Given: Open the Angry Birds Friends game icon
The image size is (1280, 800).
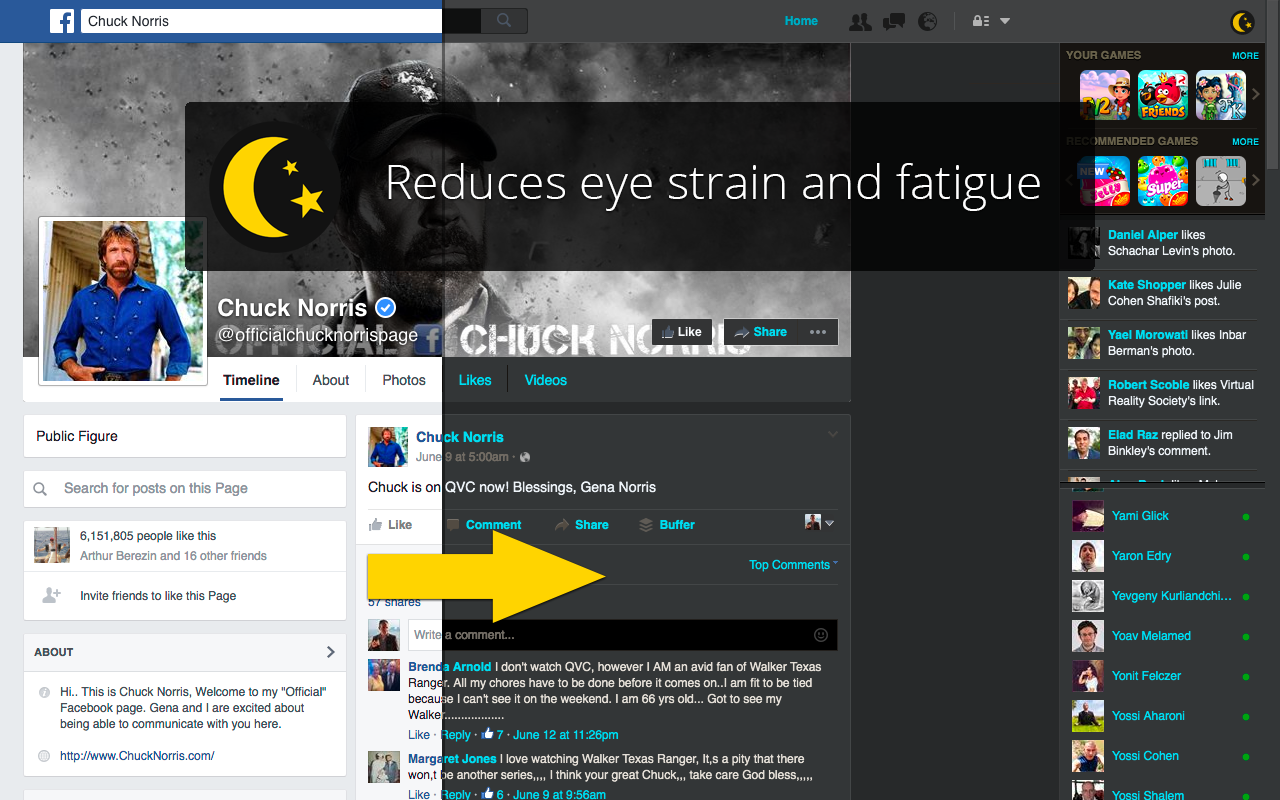Looking at the screenshot, I should (x=1163, y=95).
